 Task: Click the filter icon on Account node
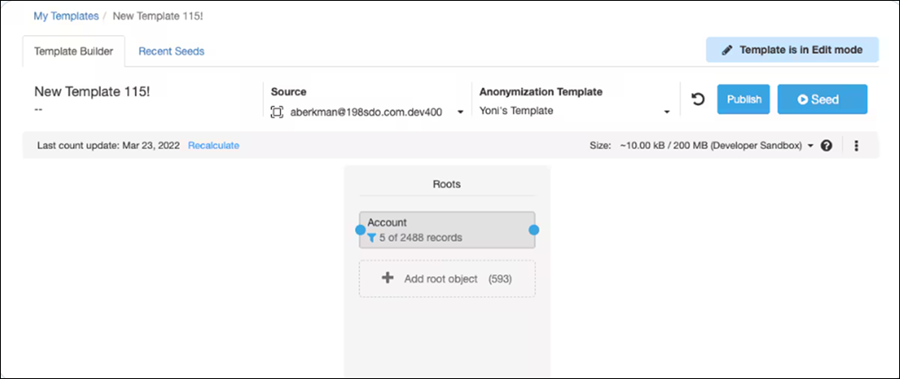371,238
